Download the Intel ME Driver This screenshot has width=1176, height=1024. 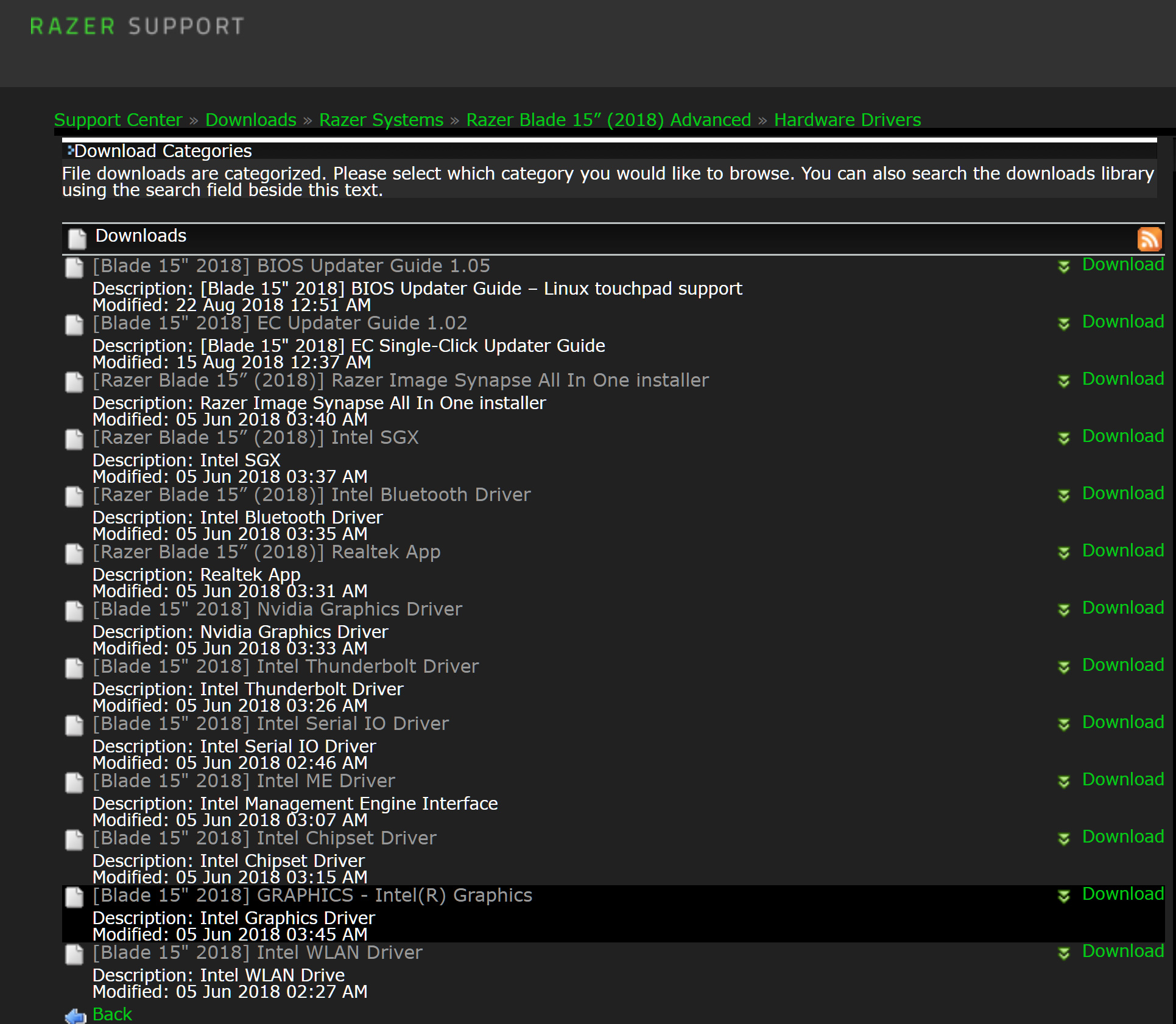tap(1123, 779)
